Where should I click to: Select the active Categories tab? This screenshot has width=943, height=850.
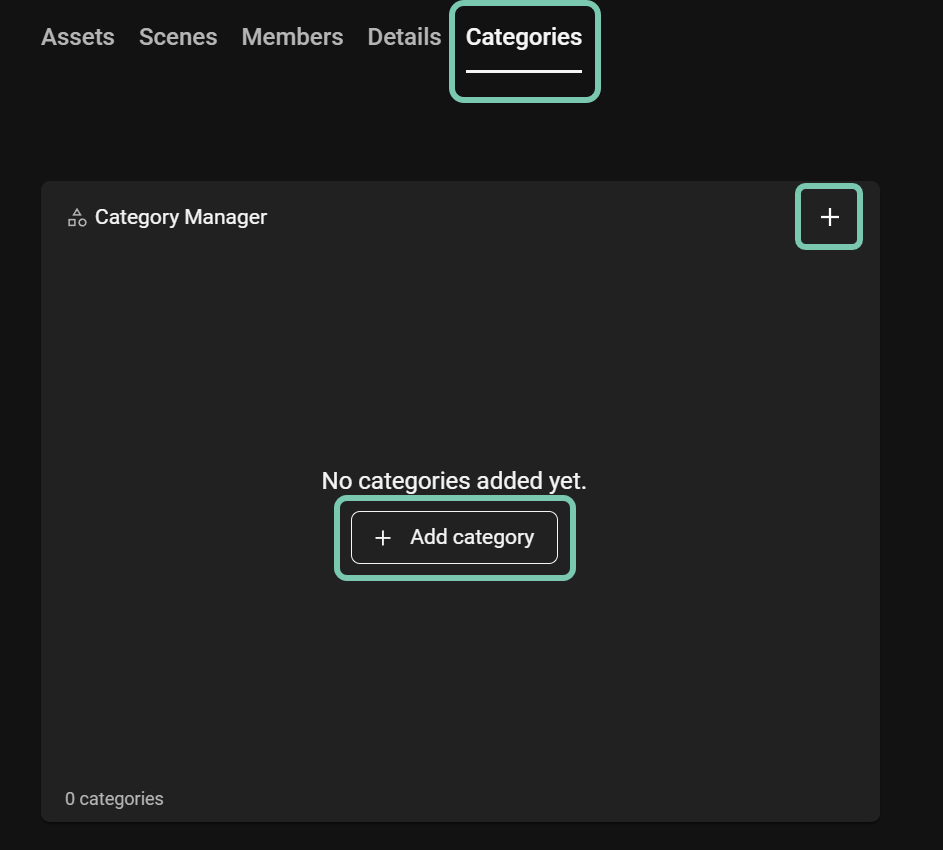pos(523,37)
